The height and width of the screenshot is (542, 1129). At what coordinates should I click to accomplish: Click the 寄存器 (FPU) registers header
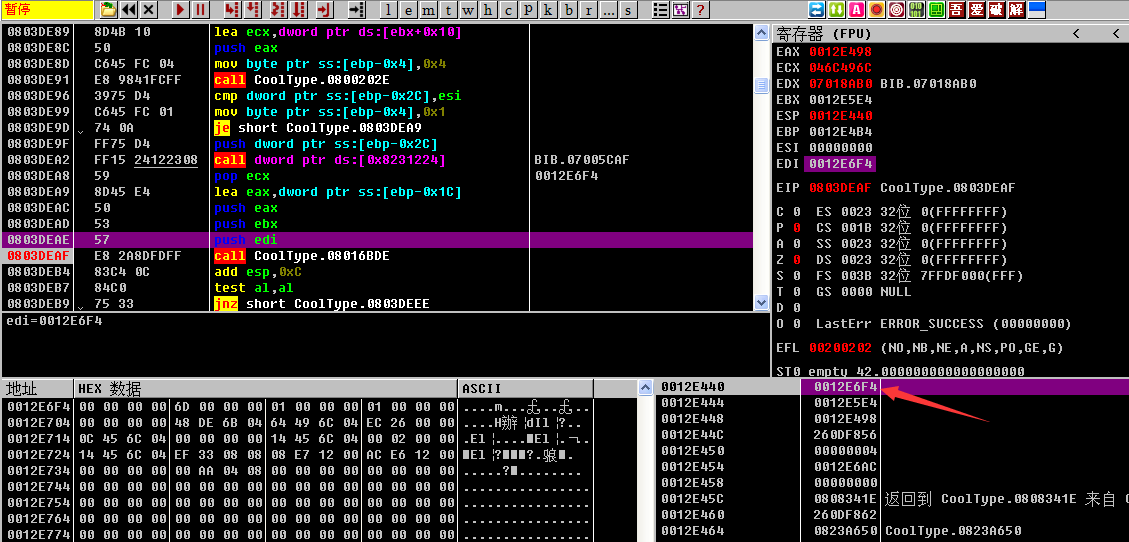tap(820, 33)
